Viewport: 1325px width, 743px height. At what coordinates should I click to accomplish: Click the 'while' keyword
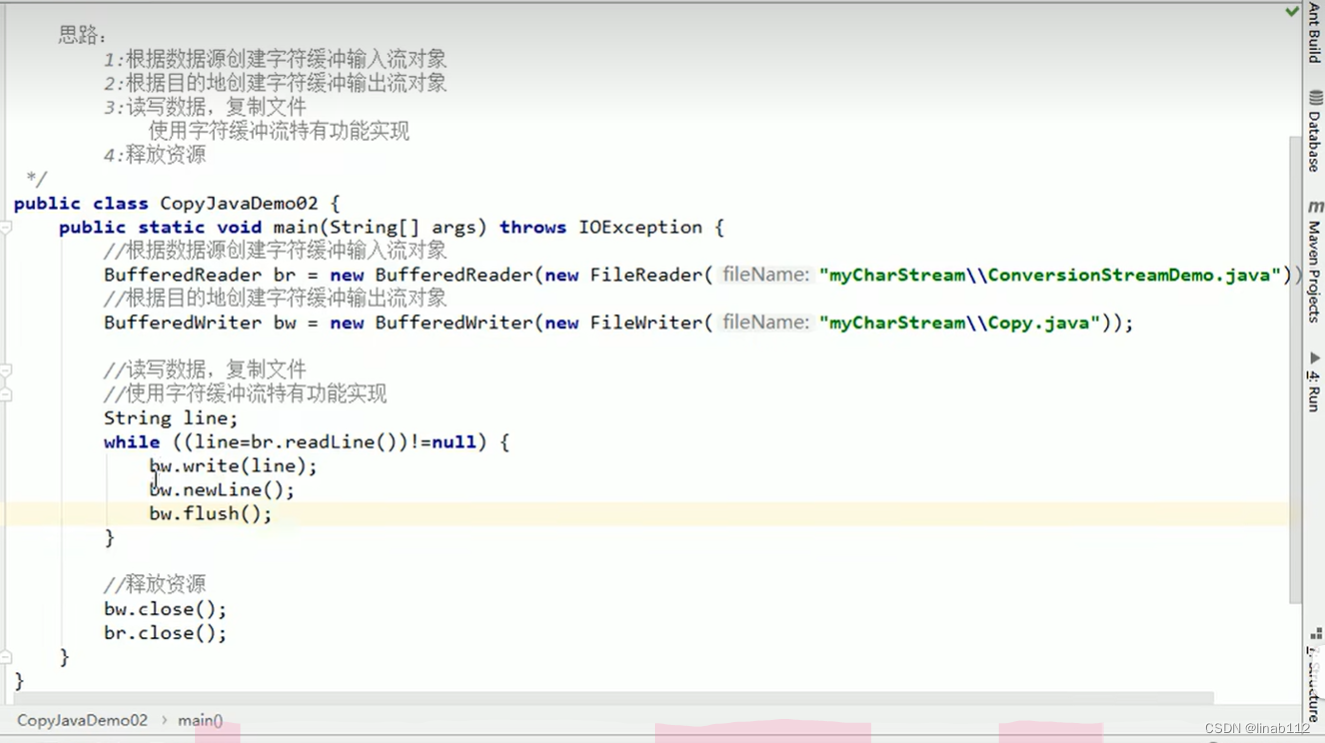(132, 442)
